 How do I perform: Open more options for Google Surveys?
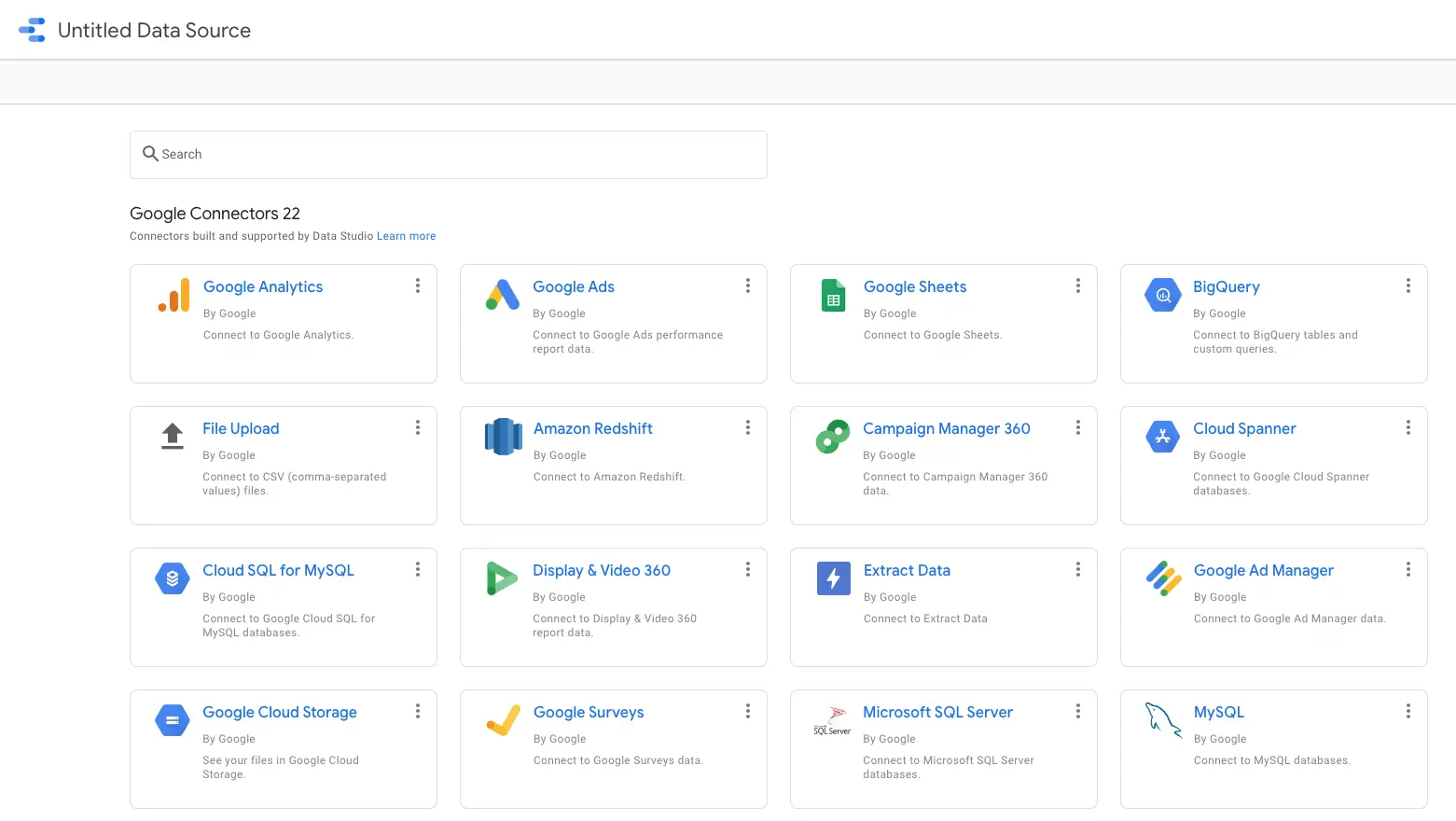click(748, 711)
